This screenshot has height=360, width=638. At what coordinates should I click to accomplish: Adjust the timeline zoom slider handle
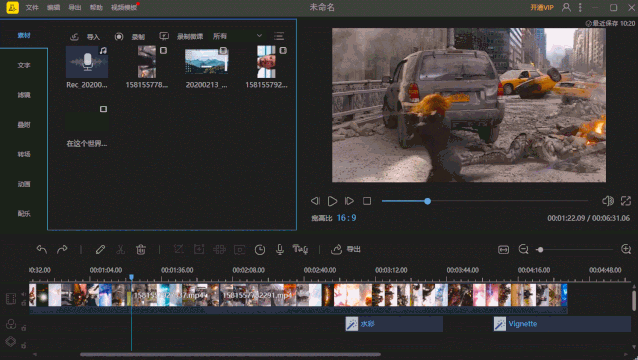(x=540, y=250)
